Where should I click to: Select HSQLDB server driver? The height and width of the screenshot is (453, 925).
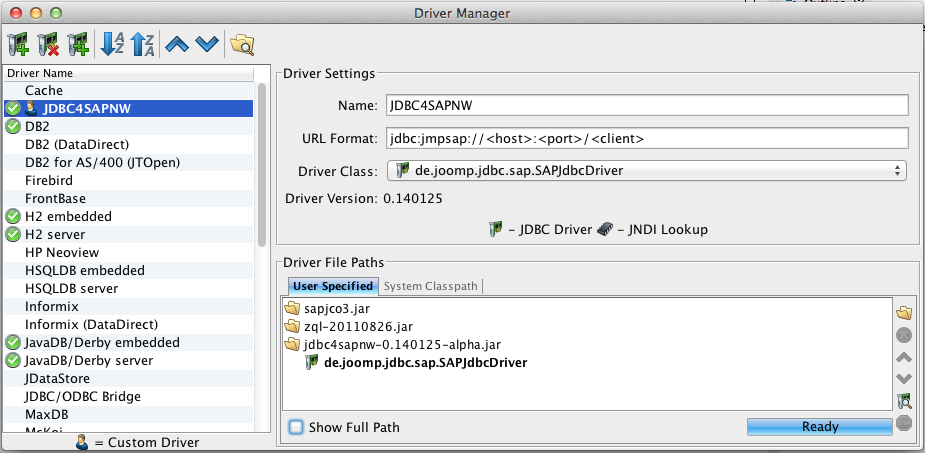(x=129, y=288)
